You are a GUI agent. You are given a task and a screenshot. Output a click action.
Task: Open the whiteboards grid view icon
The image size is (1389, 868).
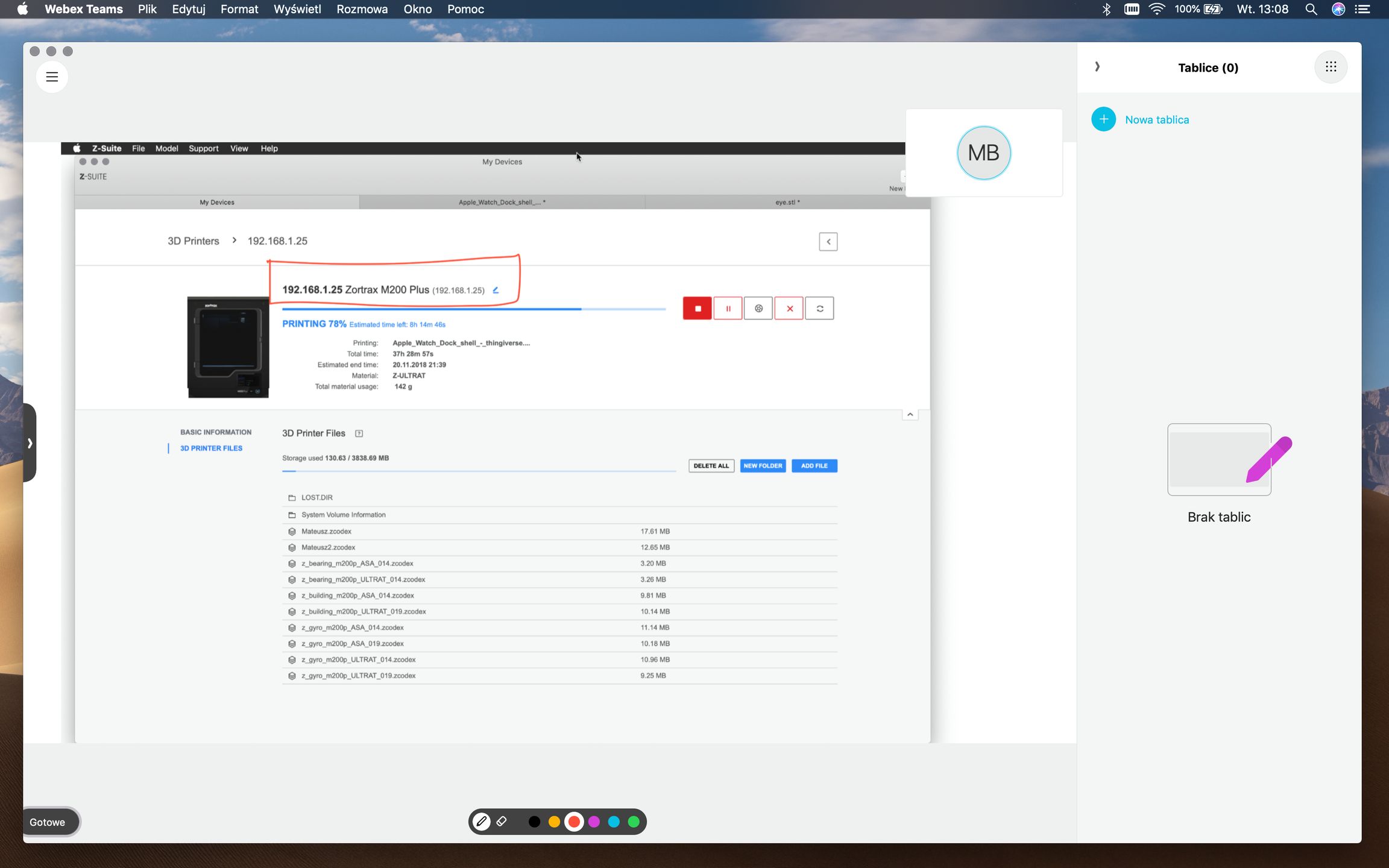(1331, 67)
